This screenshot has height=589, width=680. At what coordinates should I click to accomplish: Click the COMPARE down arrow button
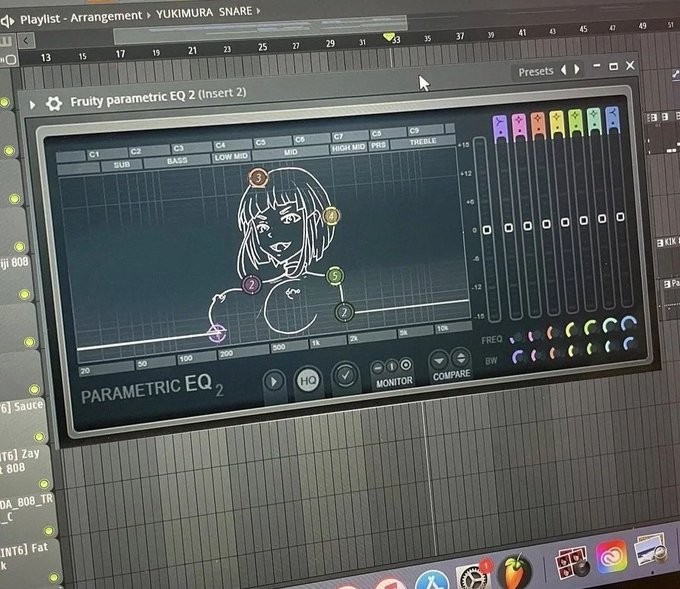439,358
